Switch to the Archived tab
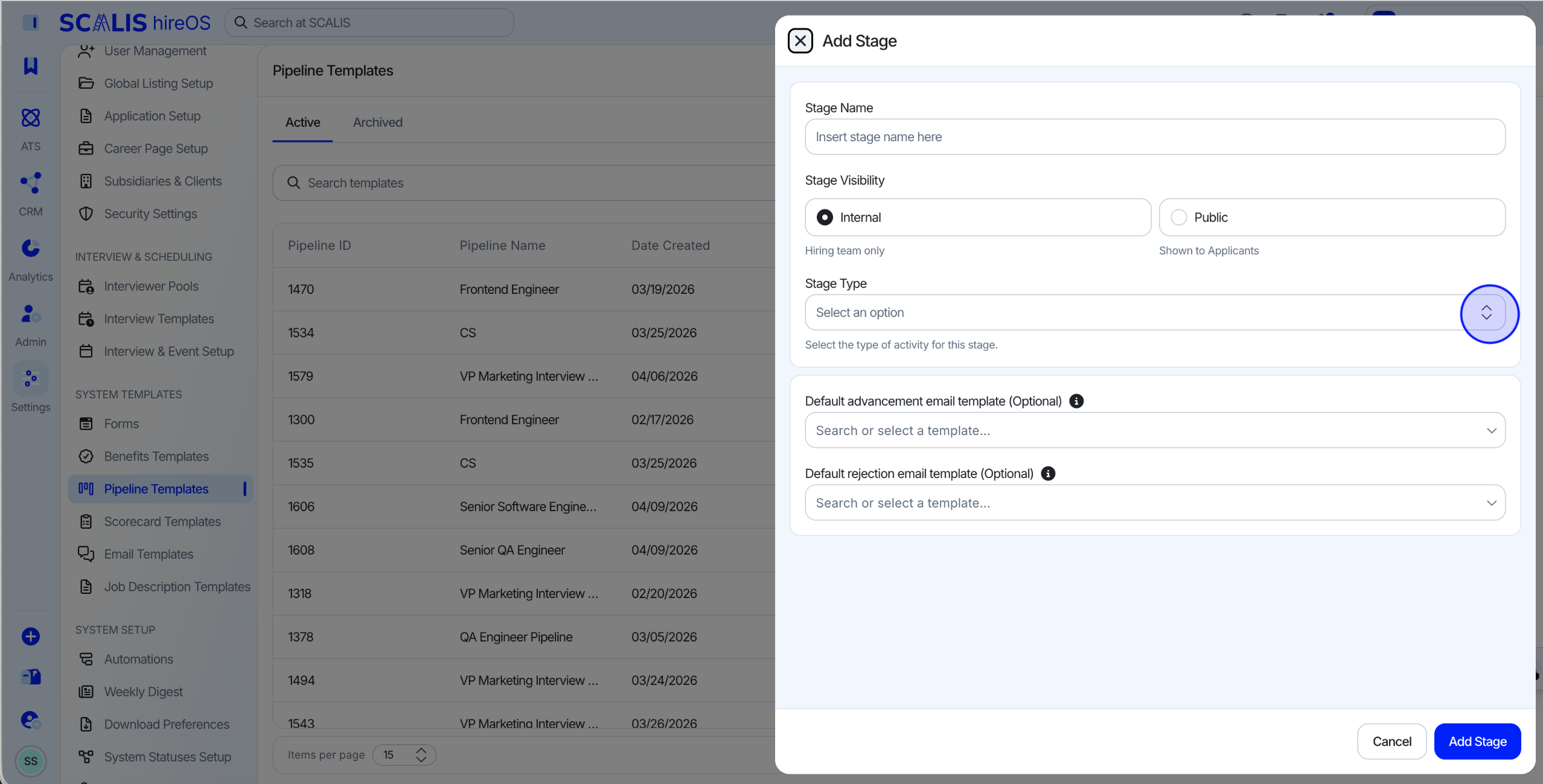 pos(378,123)
